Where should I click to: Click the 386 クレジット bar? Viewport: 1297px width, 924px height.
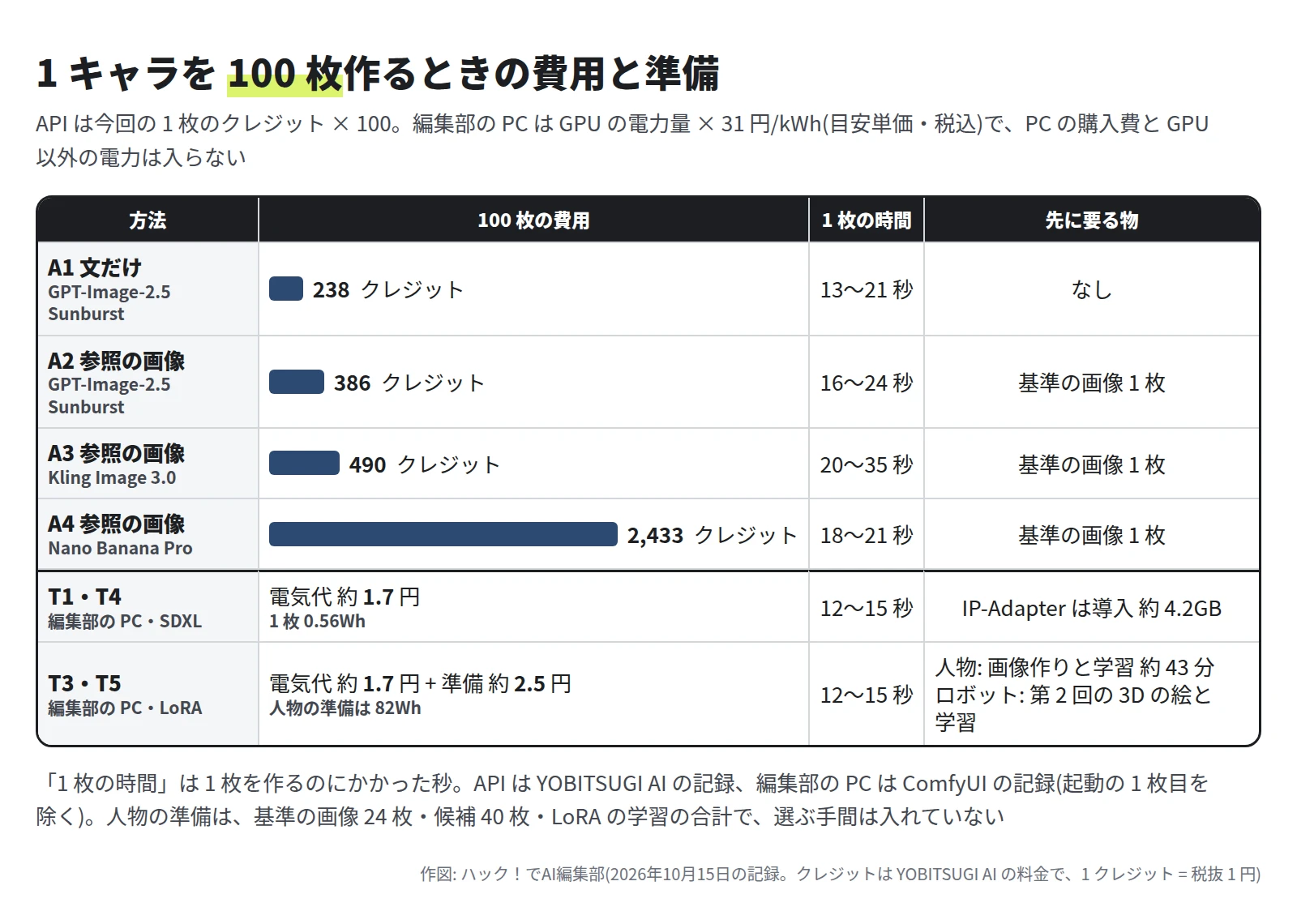coord(297,382)
